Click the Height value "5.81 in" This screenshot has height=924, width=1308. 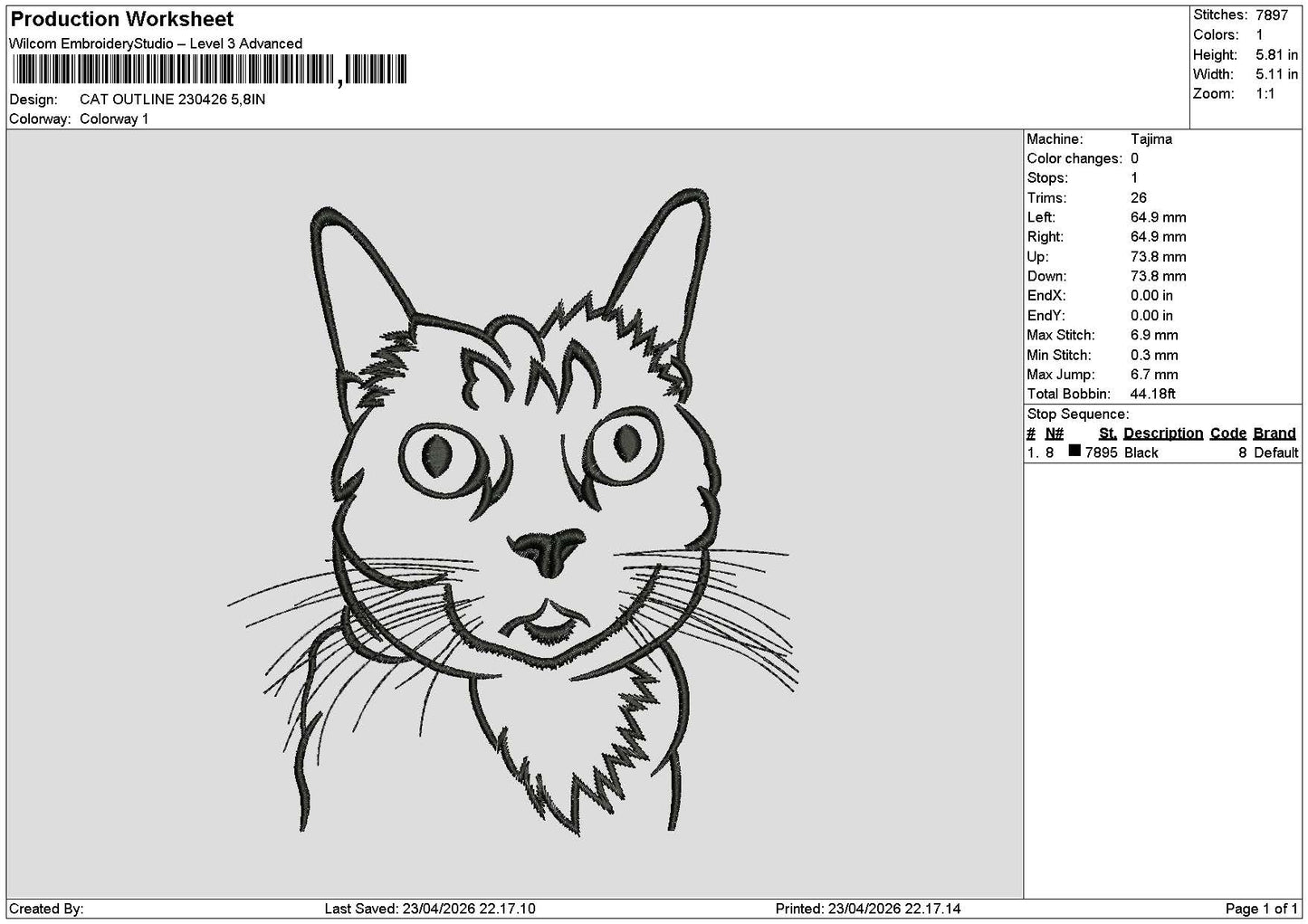(1276, 55)
